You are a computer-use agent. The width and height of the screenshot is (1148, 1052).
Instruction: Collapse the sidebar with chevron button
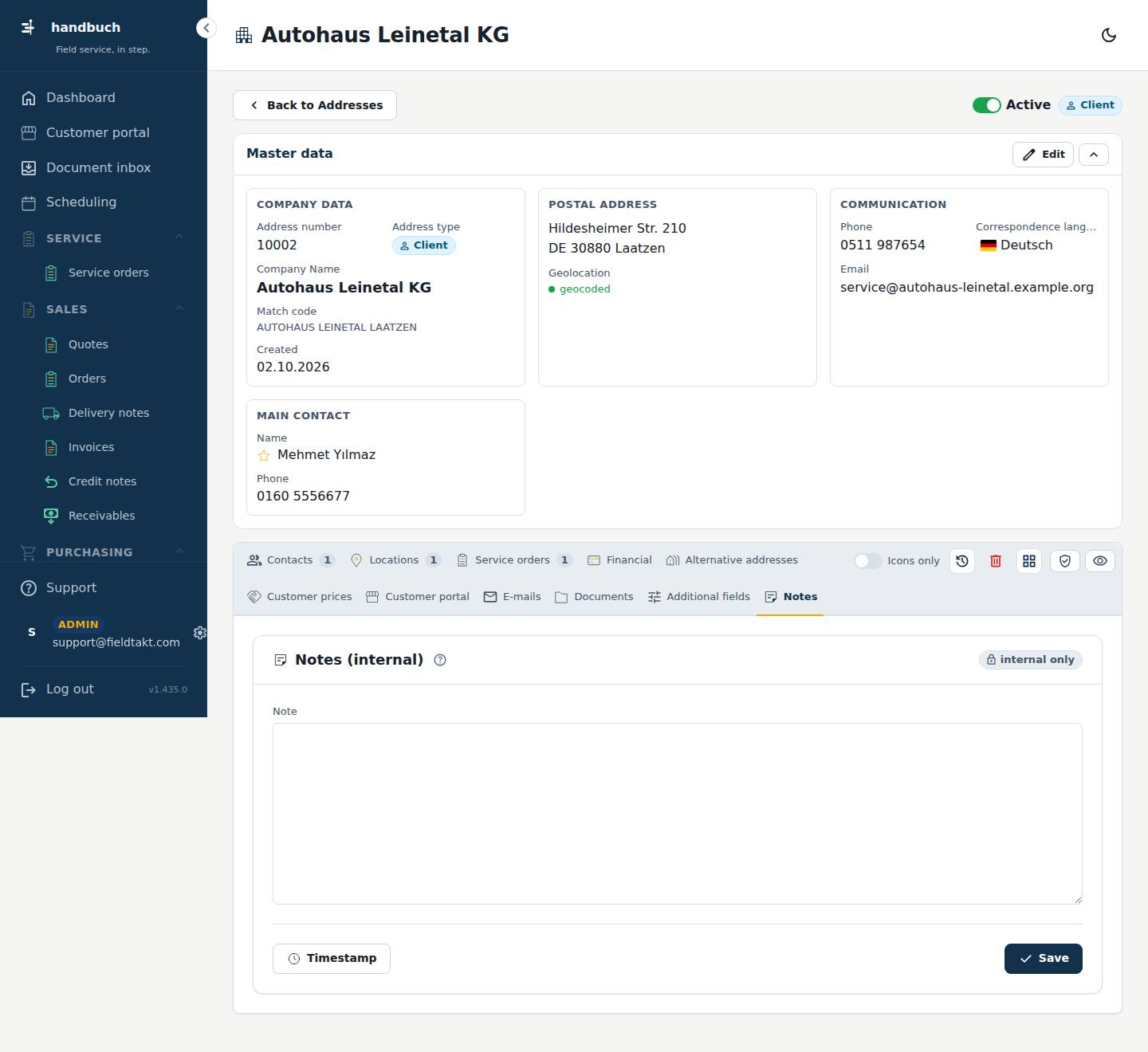pyautogui.click(x=206, y=28)
